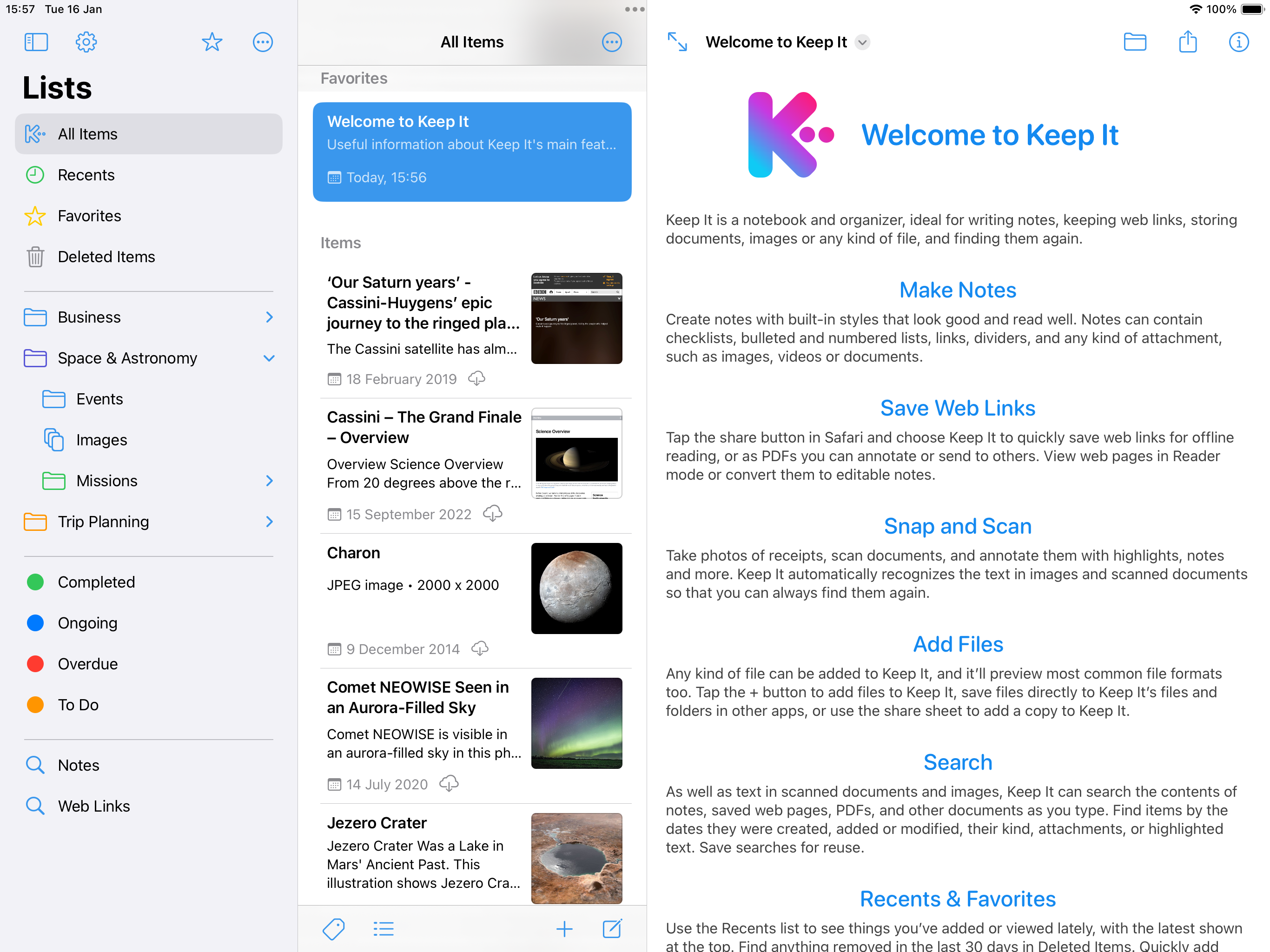Open the tags filter icon
This screenshot has width=1270, height=952.
coord(334,929)
